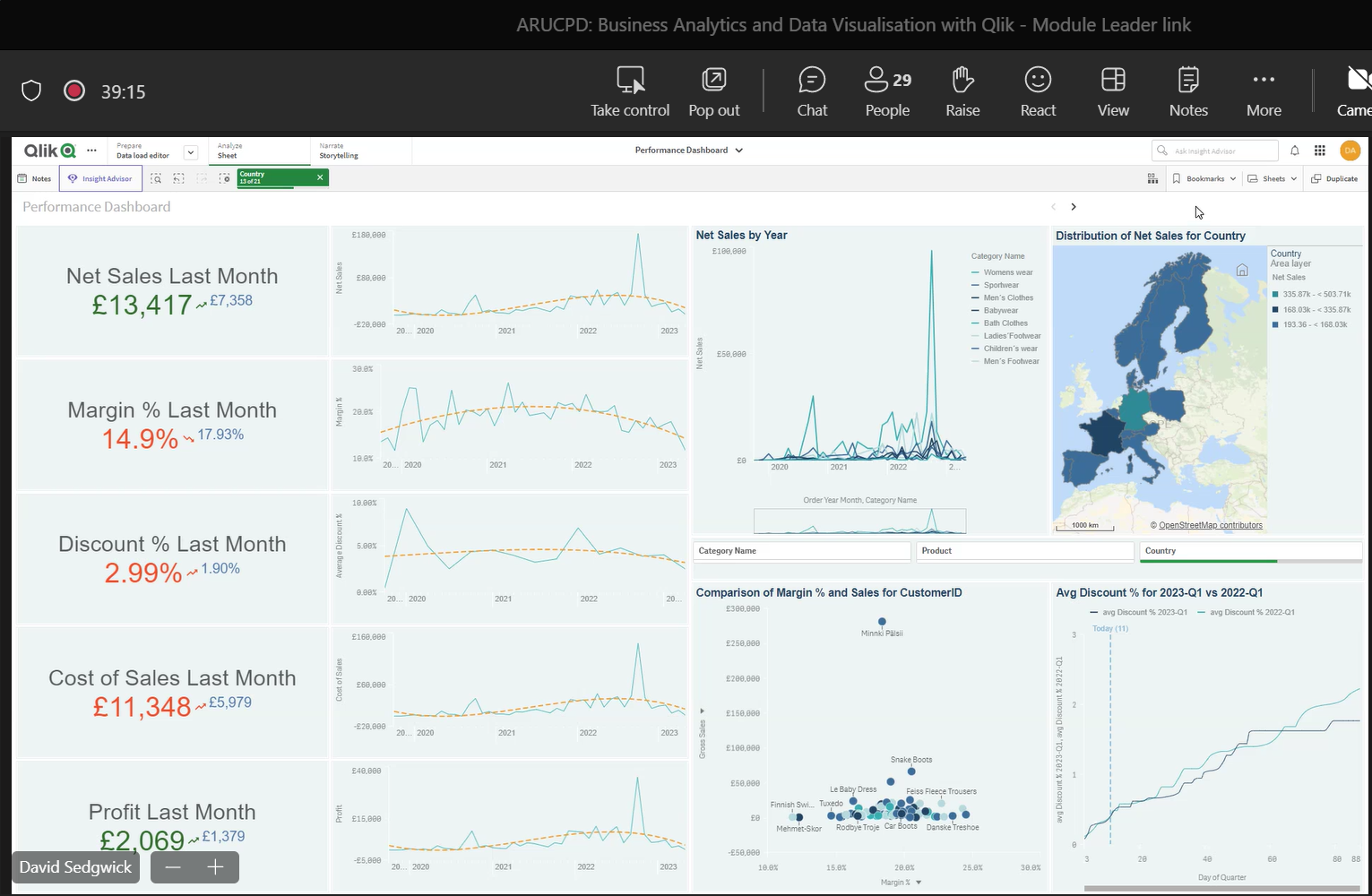The image size is (1372, 896).
Task: Open the Performance Dashboard sheet selector
Action: pos(688,150)
